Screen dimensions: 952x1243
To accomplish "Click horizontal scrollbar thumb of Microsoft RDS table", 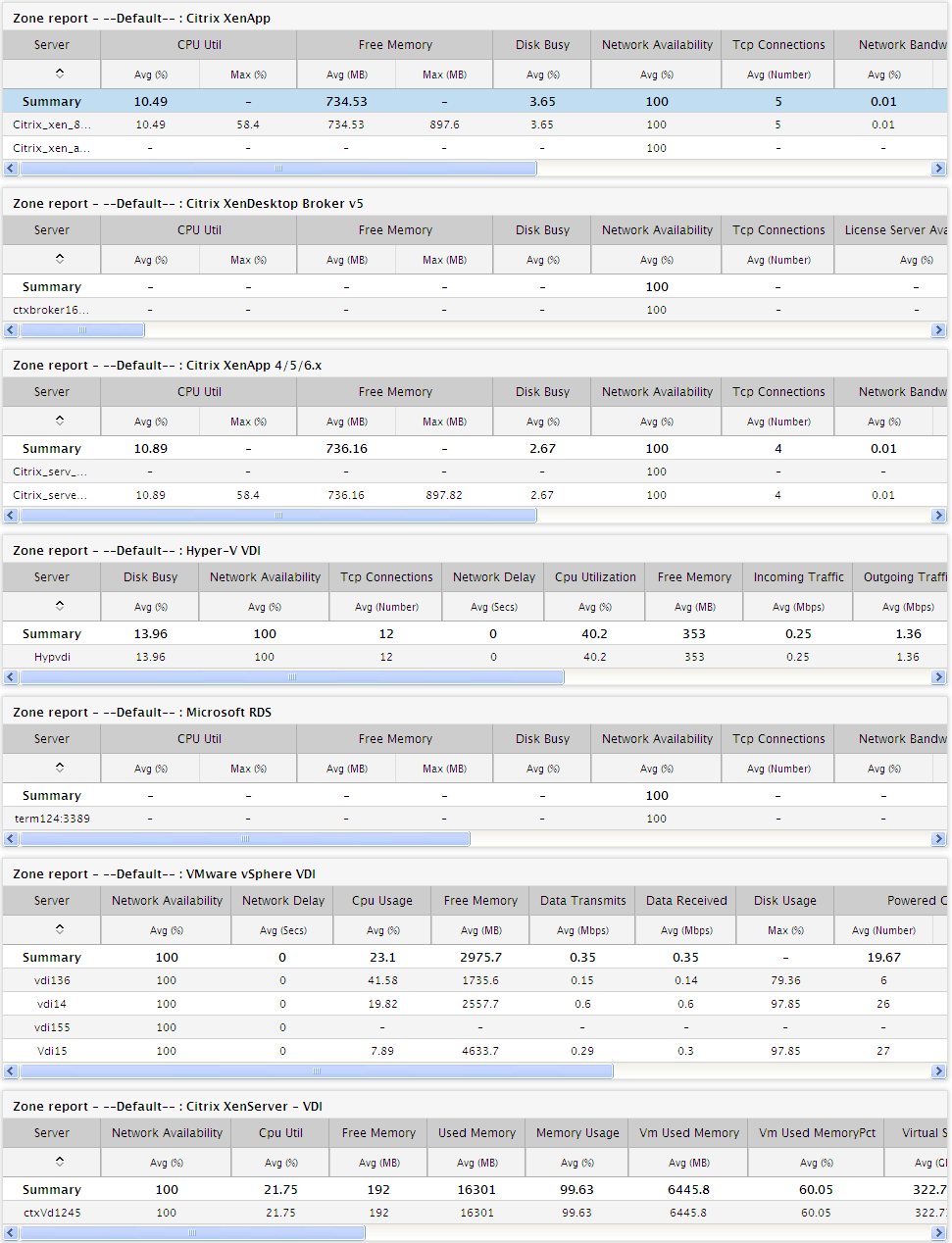I will tap(245, 839).
